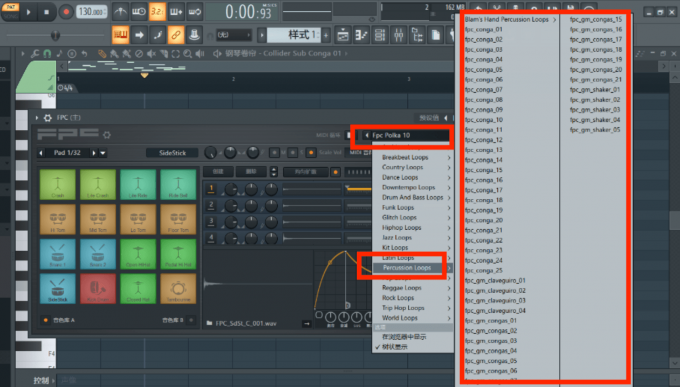Image resolution: width=680 pixels, height=387 pixels.
Task: Go to previous pad in FPC
Action: tap(41, 153)
